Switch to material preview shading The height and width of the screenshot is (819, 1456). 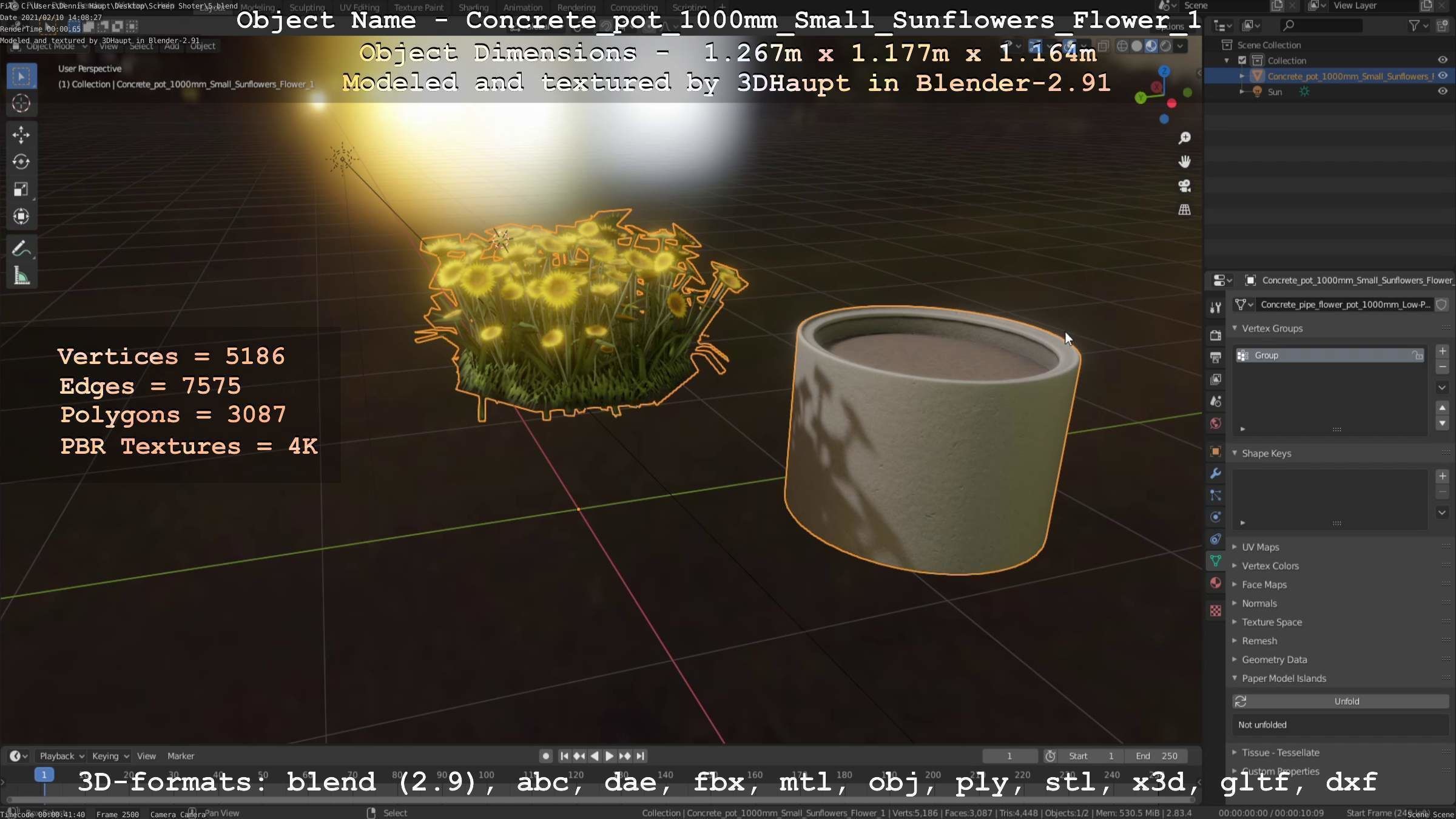coord(1151,46)
